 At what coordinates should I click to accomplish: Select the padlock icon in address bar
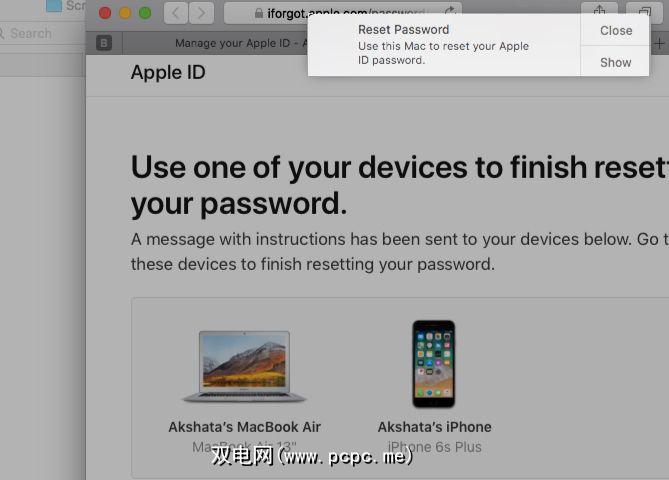click(259, 13)
